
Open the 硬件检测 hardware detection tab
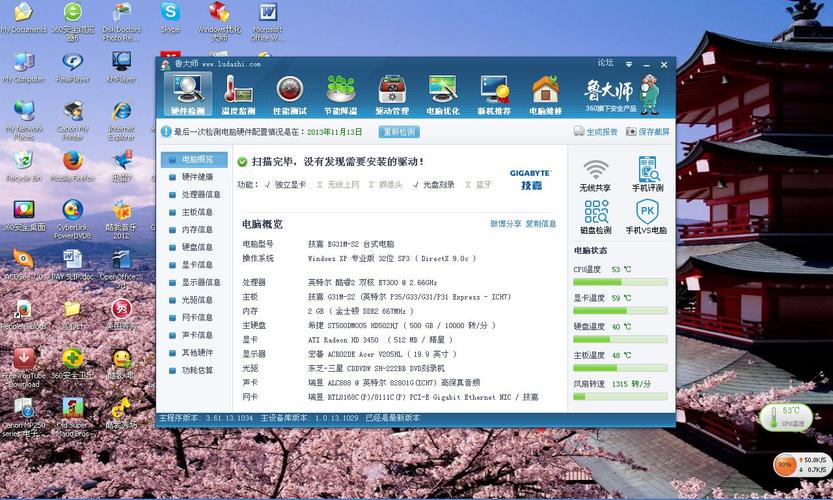tap(188, 94)
